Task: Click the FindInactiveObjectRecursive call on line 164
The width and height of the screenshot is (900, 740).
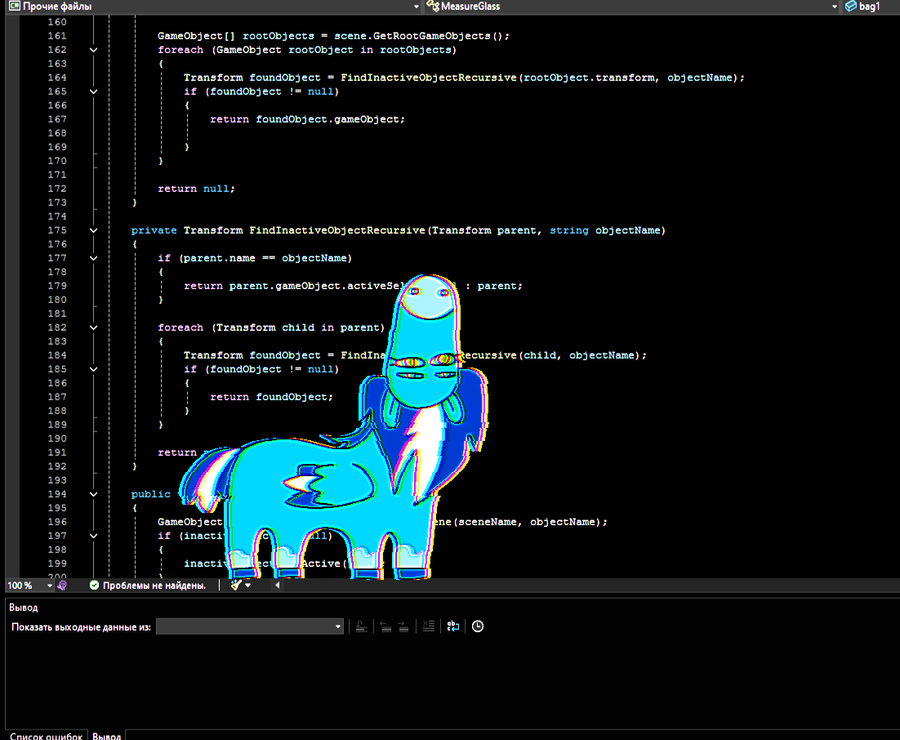Action: 428,78
